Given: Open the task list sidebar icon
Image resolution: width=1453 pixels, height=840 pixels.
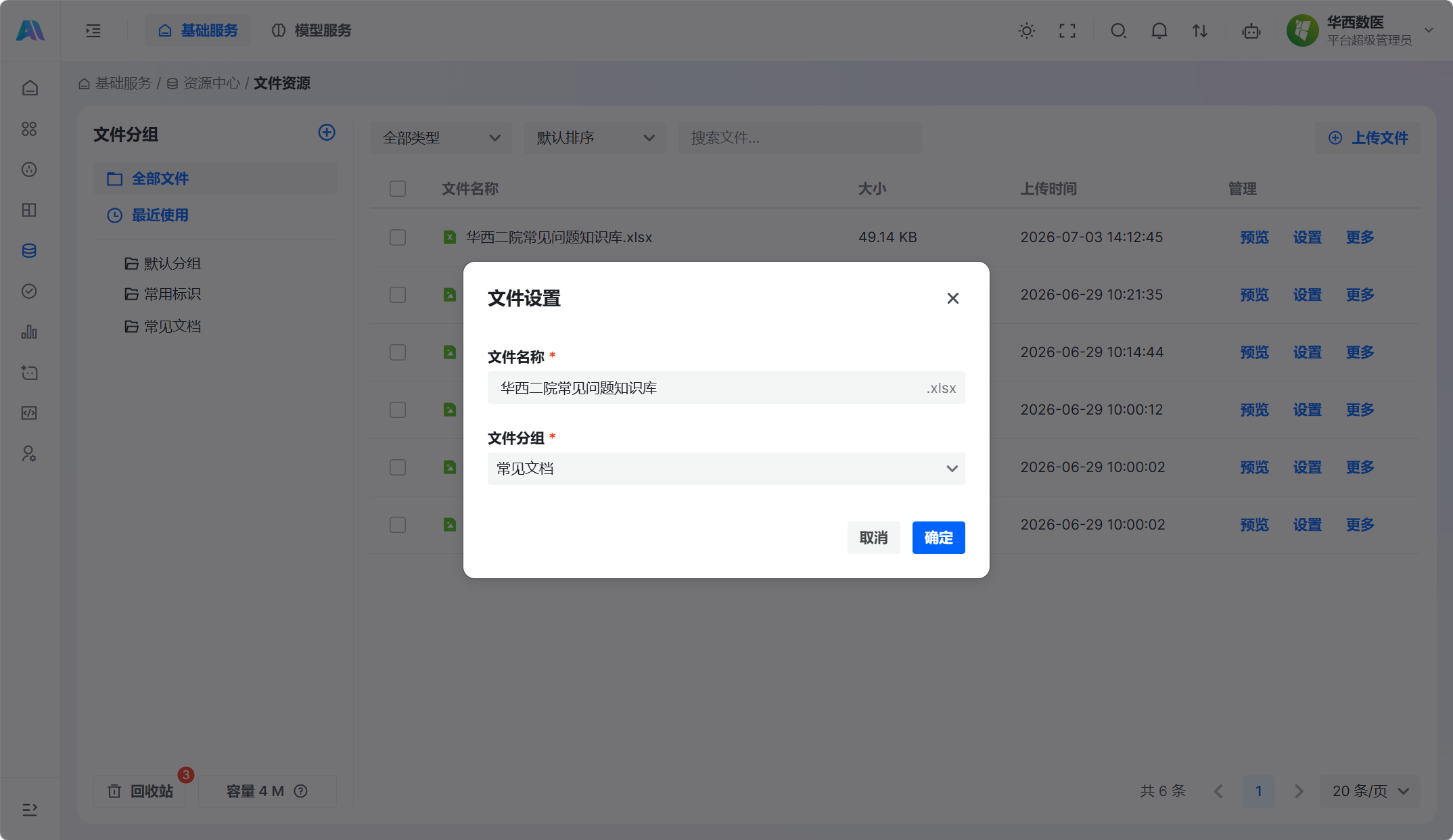Looking at the screenshot, I should pos(29,372).
